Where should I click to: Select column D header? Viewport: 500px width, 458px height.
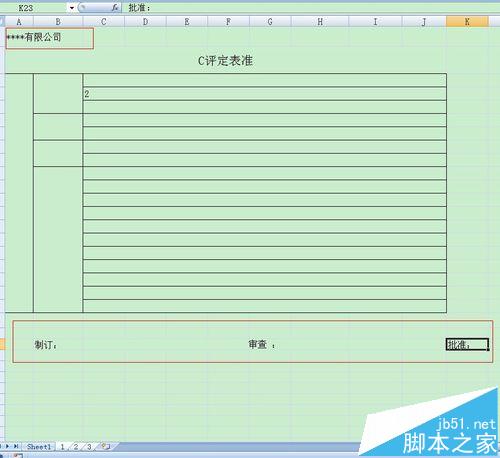pyautogui.click(x=145, y=22)
